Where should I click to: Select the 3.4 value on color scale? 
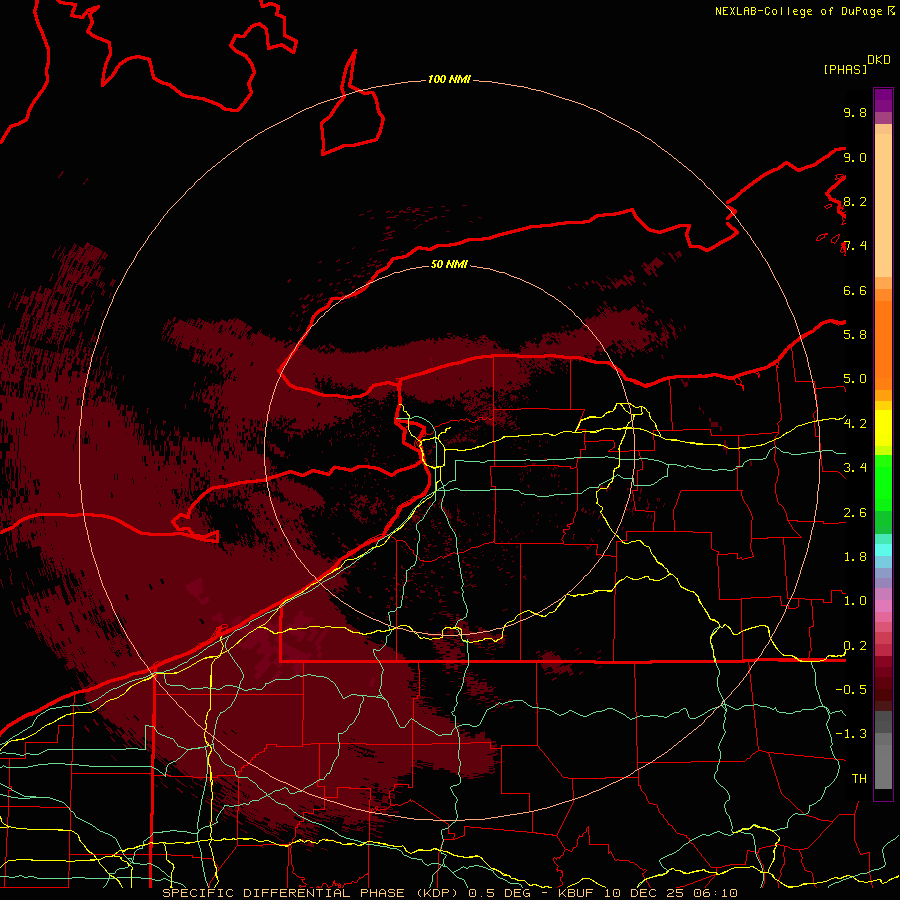(855, 468)
